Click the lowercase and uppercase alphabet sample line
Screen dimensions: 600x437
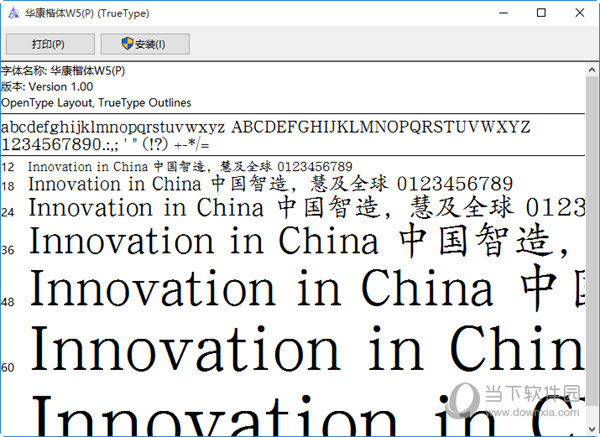(x=266, y=127)
